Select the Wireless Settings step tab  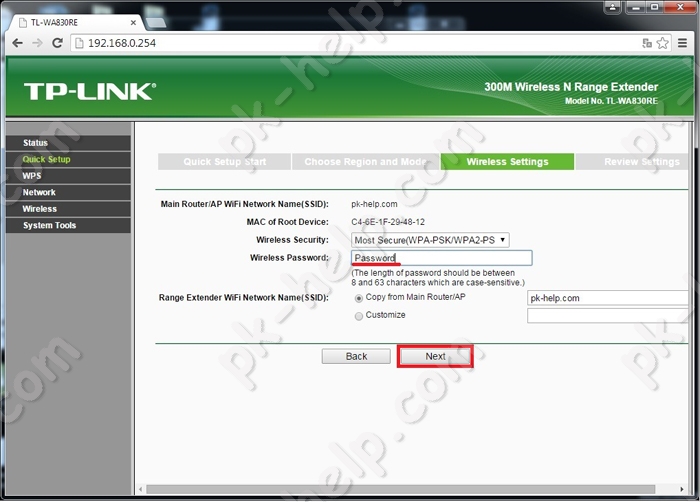coord(508,162)
